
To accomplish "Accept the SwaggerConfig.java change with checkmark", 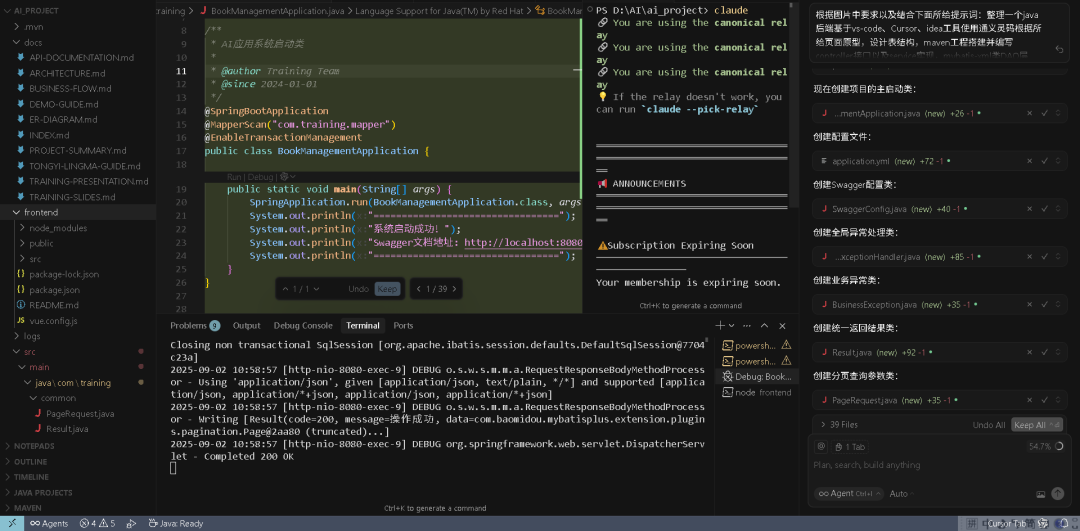I will coord(1044,209).
